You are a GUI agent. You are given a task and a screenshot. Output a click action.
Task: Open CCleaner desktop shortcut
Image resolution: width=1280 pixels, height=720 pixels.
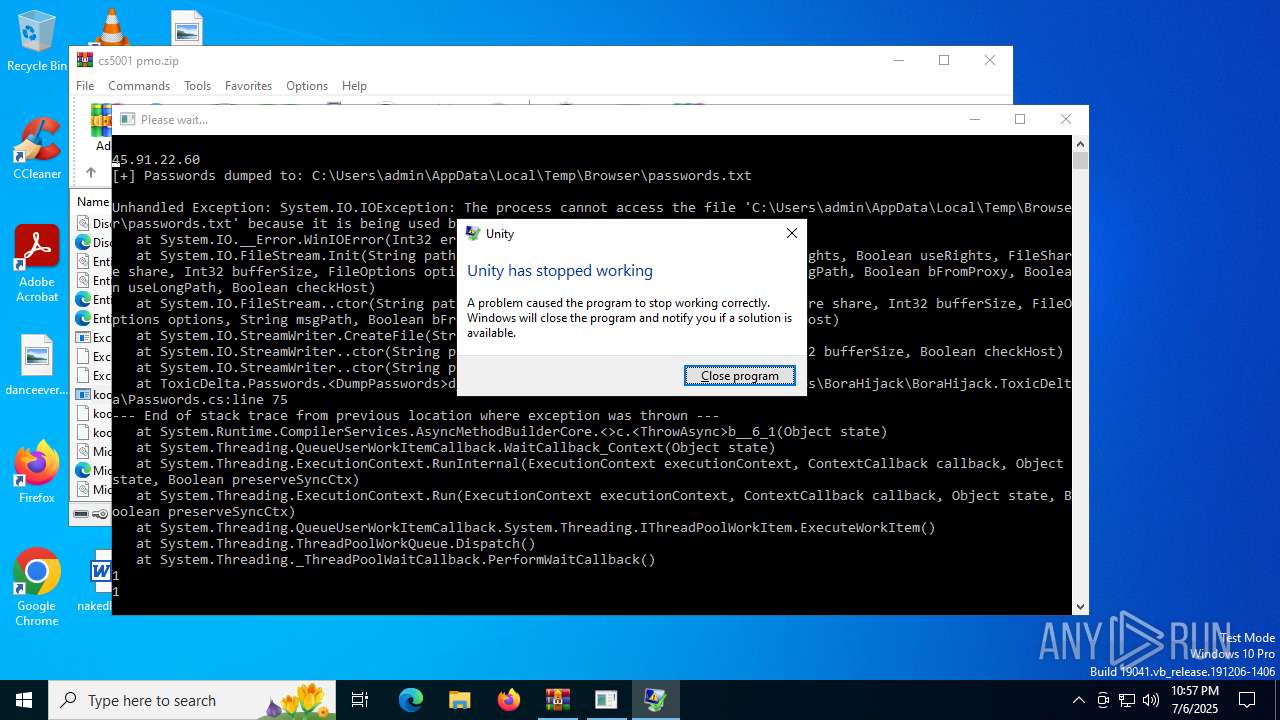pos(37,149)
